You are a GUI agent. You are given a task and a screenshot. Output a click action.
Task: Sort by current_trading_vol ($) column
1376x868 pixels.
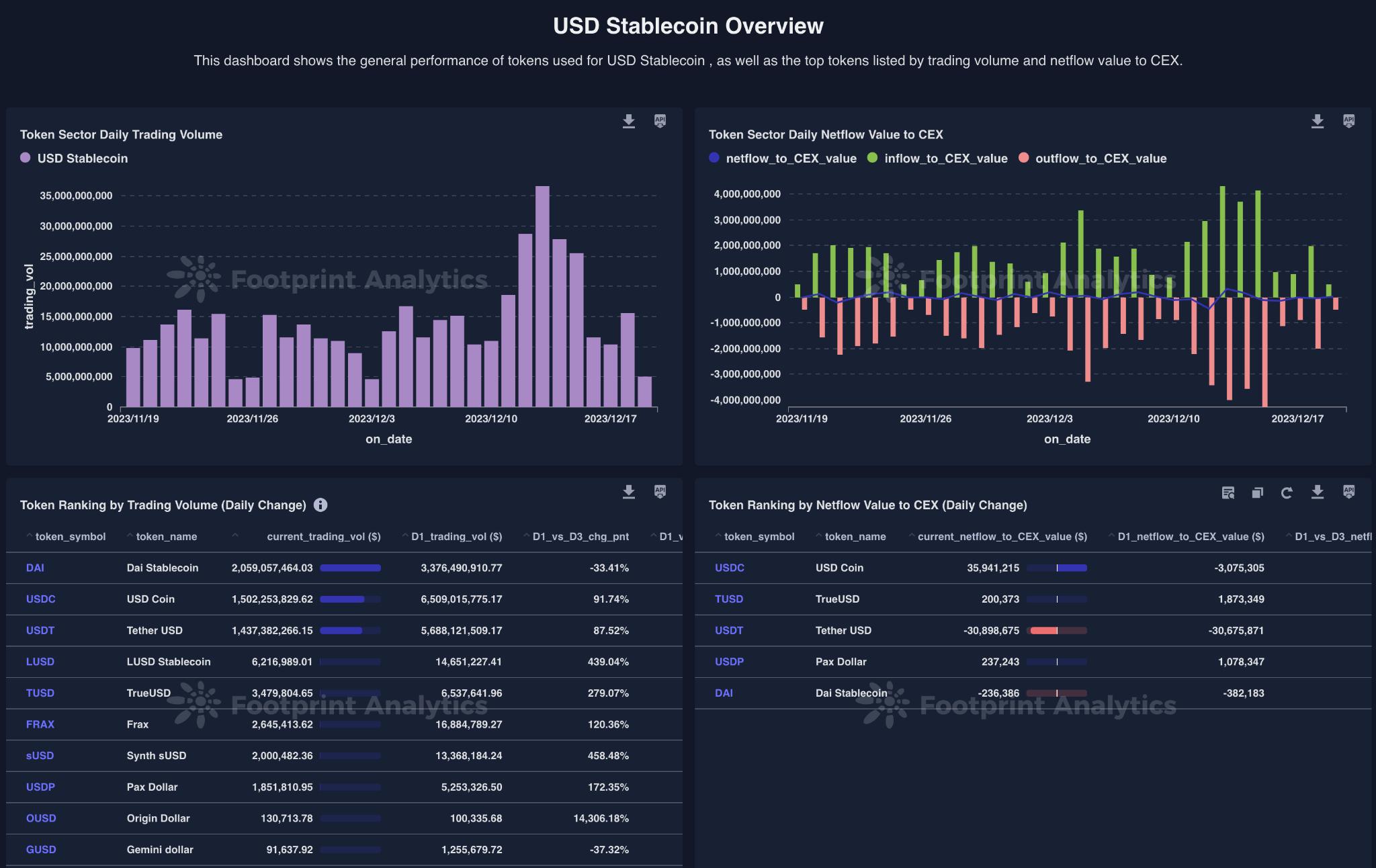click(323, 537)
